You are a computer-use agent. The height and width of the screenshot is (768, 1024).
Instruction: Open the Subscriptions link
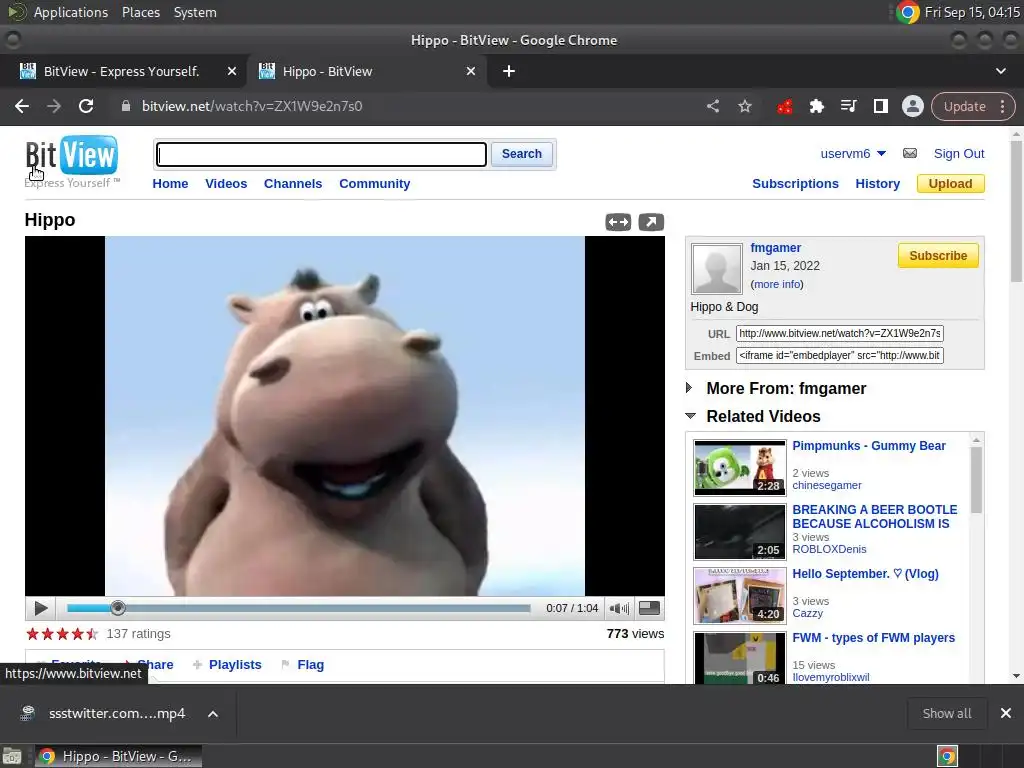(x=795, y=184)
